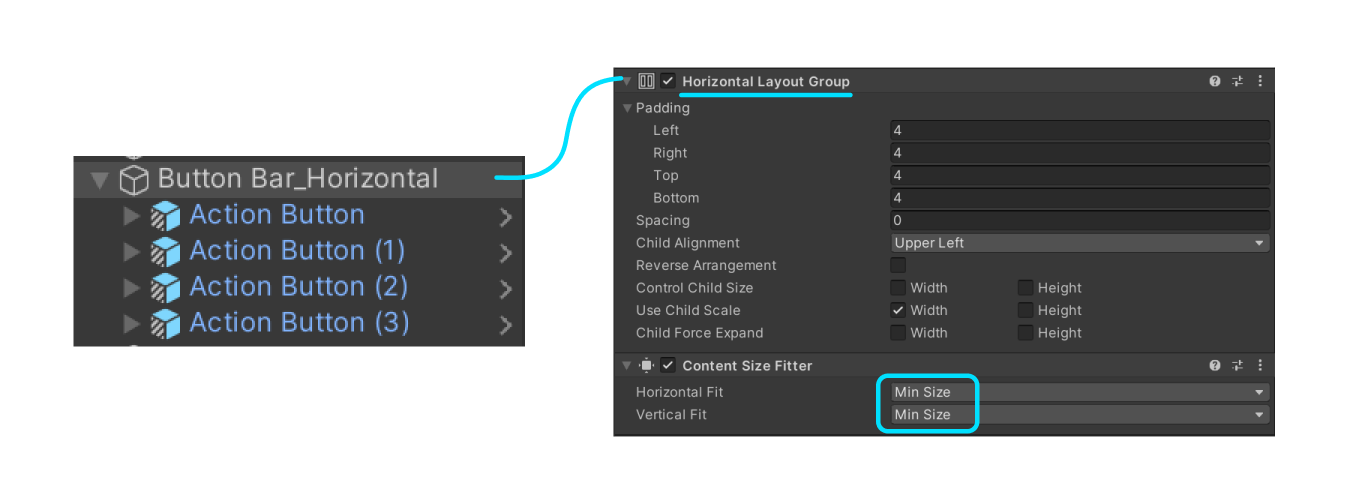Click the Action Button (2) prefab cube icon

click(x=165, y=287)
